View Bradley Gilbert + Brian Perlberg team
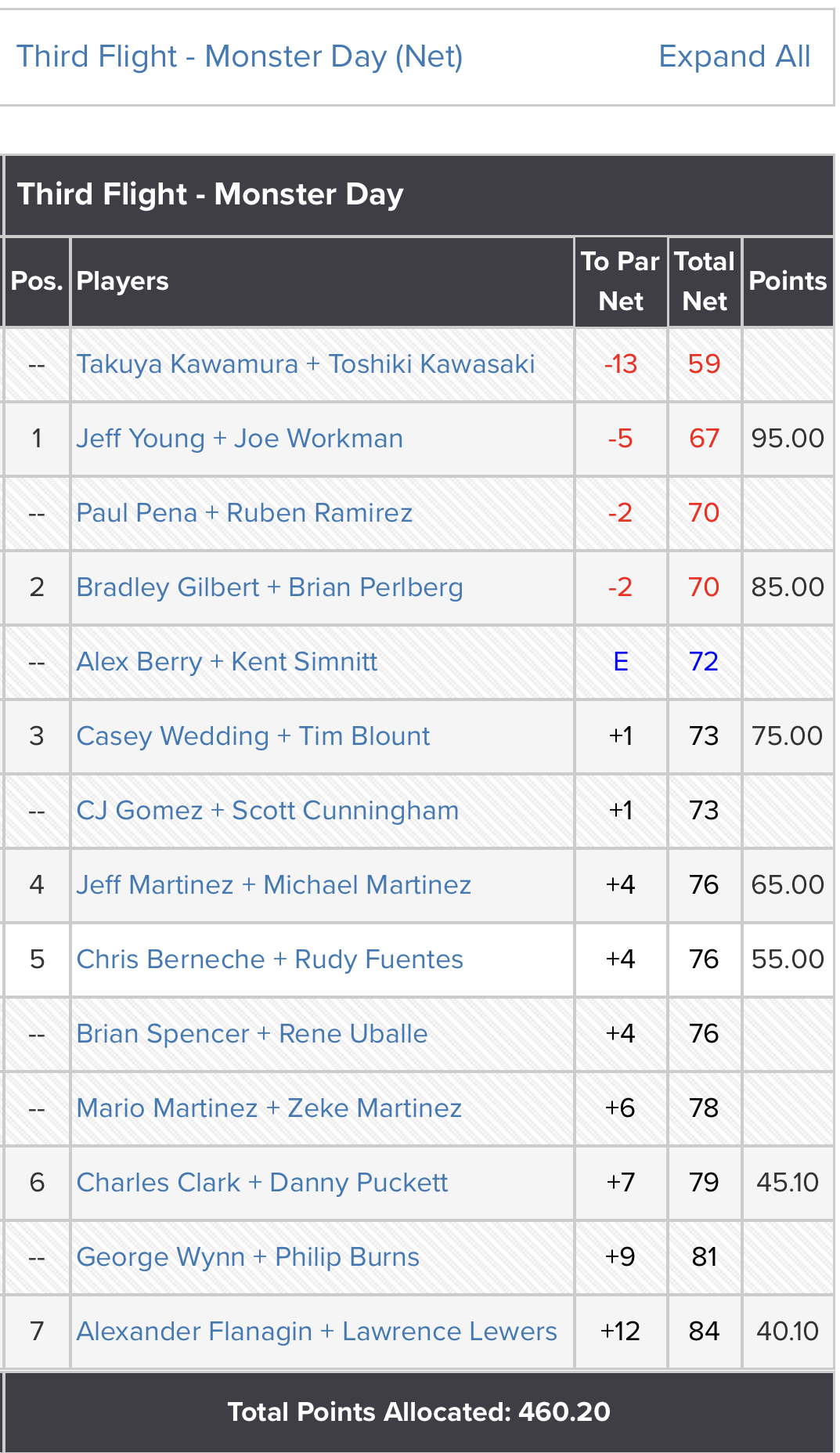840x1453 pixels. 270,587
